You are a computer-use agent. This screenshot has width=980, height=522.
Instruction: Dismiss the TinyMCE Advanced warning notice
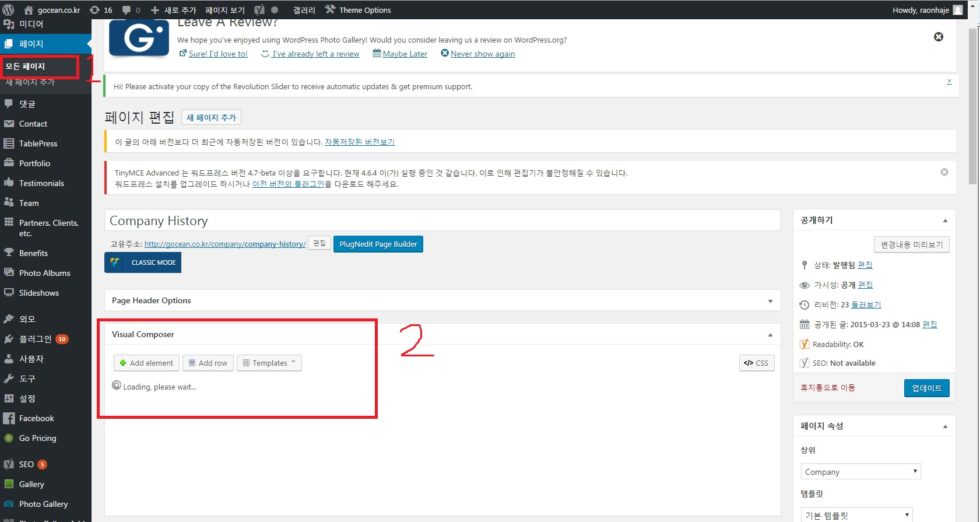(944, 172)
